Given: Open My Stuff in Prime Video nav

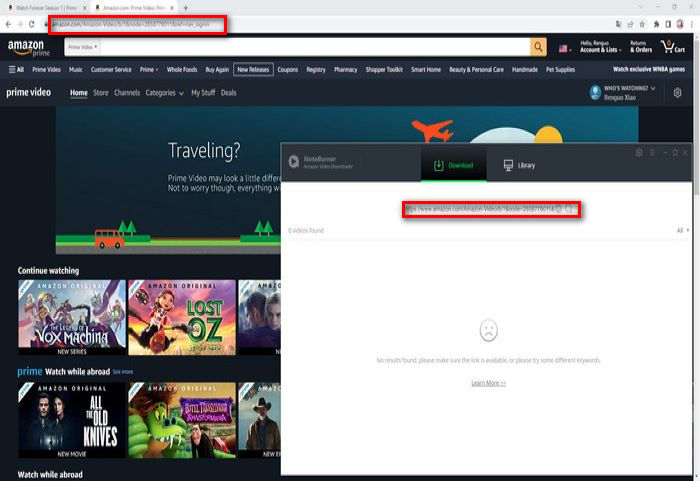Looking at the screenshot, I should tap(203, 93).
